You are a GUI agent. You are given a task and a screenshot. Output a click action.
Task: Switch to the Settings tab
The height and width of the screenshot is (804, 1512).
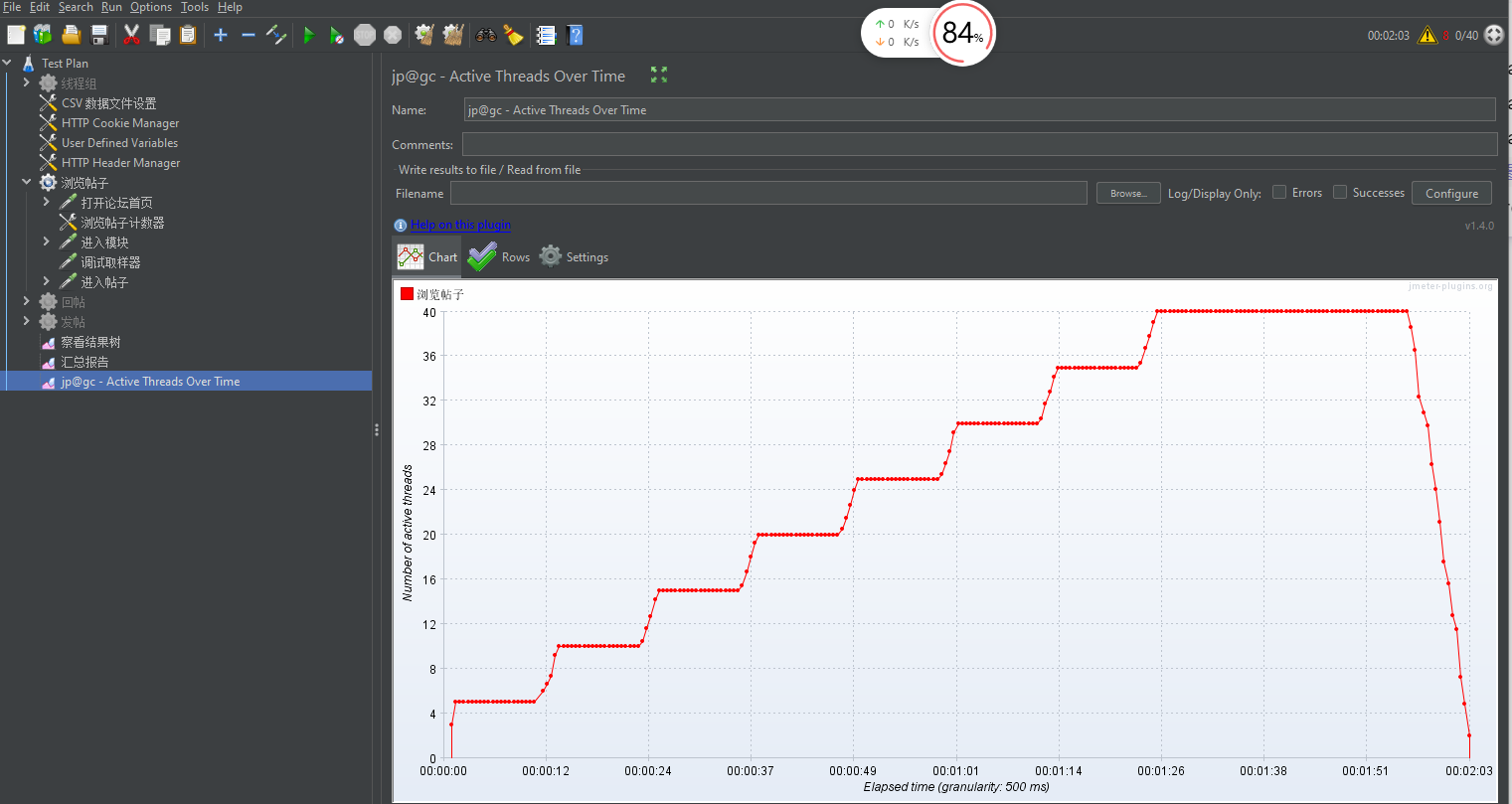point(574,256)
